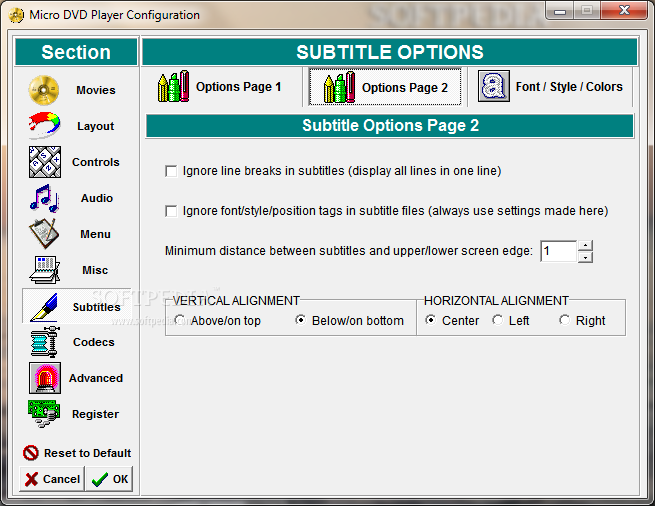The height and width of the screenshot is (506, 655).
Task: Click the Advanced red siren icon
Action: (45, 378)
